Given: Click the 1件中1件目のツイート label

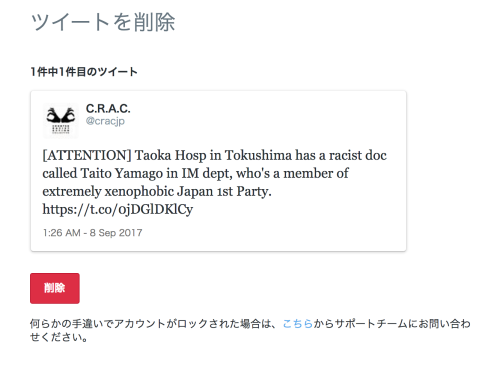Looking at the screenshot, I should coord(84,72).
